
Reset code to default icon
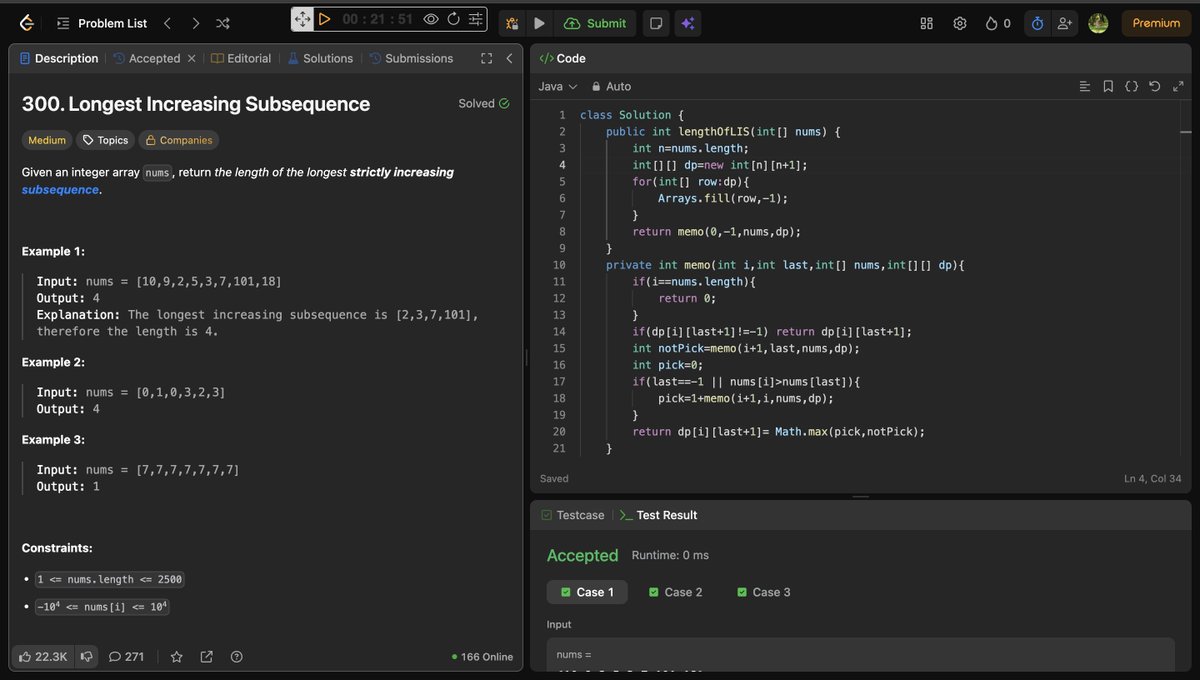[1154, 86]
